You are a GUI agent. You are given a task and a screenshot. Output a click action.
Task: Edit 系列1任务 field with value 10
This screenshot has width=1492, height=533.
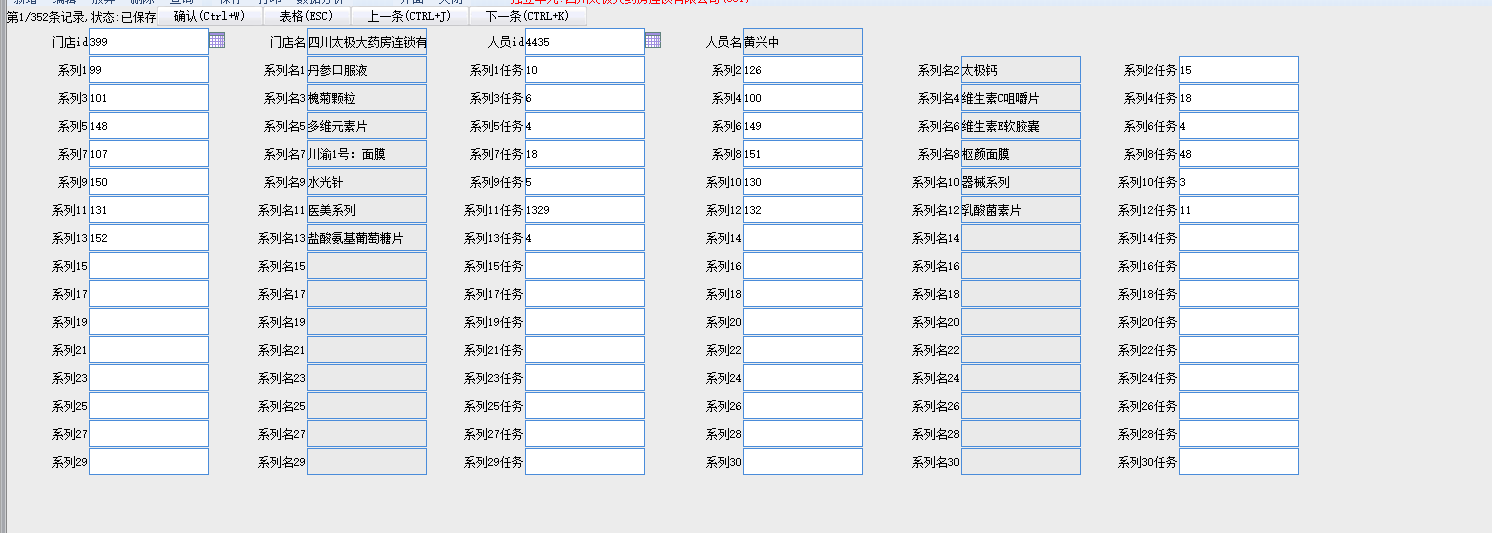585,70
